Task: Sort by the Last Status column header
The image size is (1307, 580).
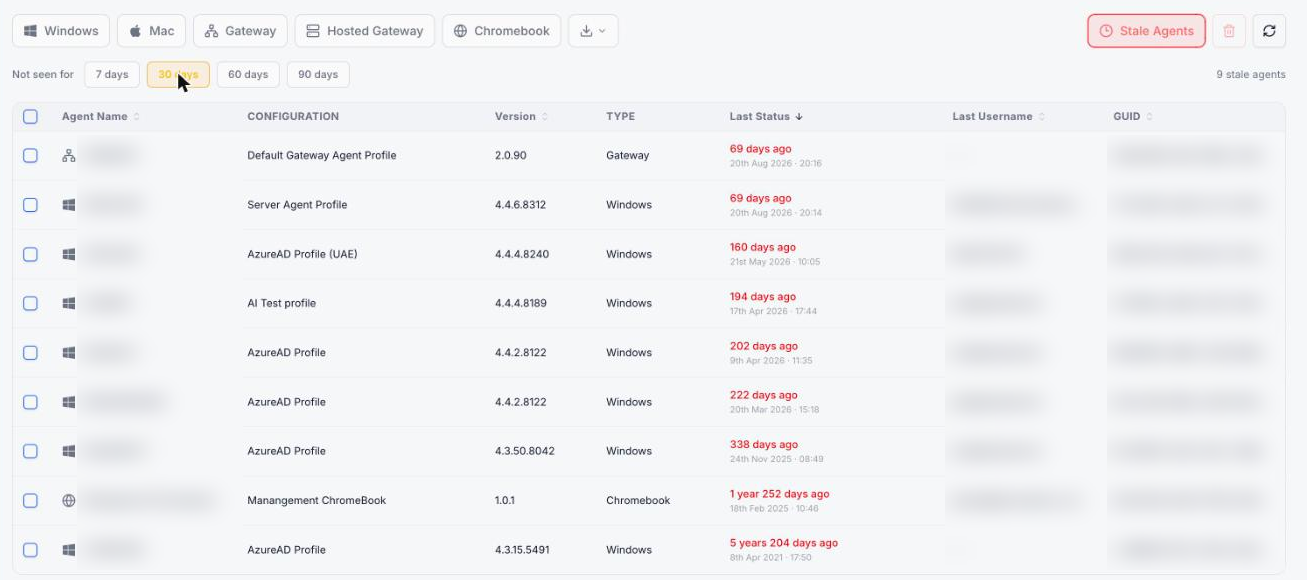Action: pyautogui.click(x=766, y=117)
